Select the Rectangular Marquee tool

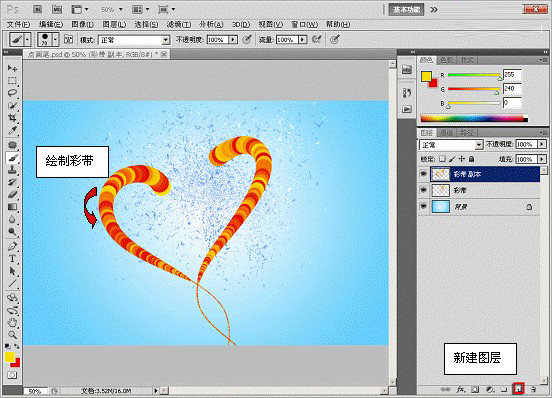12,80
